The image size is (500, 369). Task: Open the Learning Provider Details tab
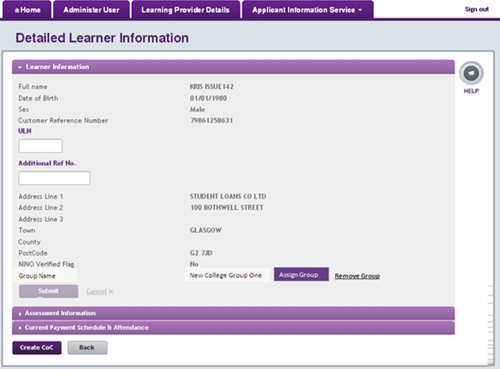185,10
